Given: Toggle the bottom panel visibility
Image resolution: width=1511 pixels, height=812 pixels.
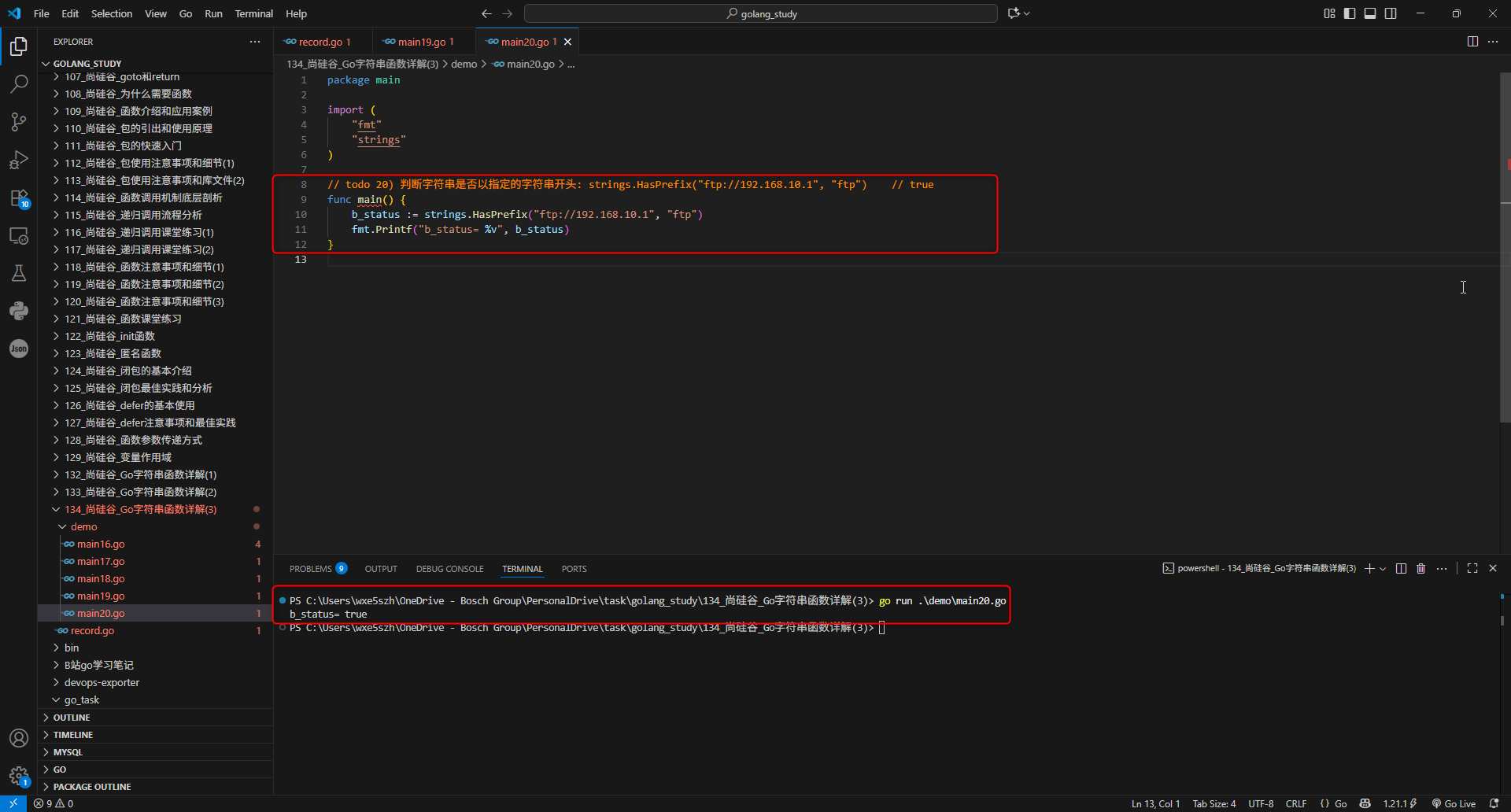Looking at the screenshot, I should [x=1370, y=13].
